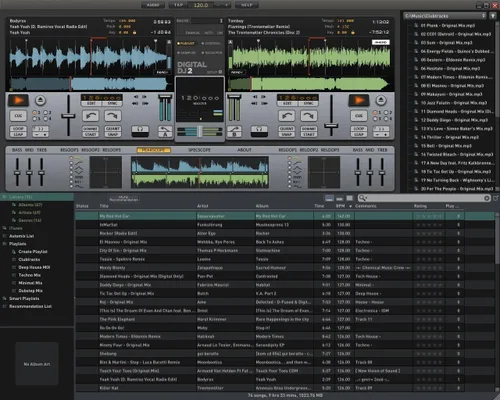This screenshot has height=400, width=500.
Task: Click Deck A's jump backward arrow
Action: (x=91, y=116)
